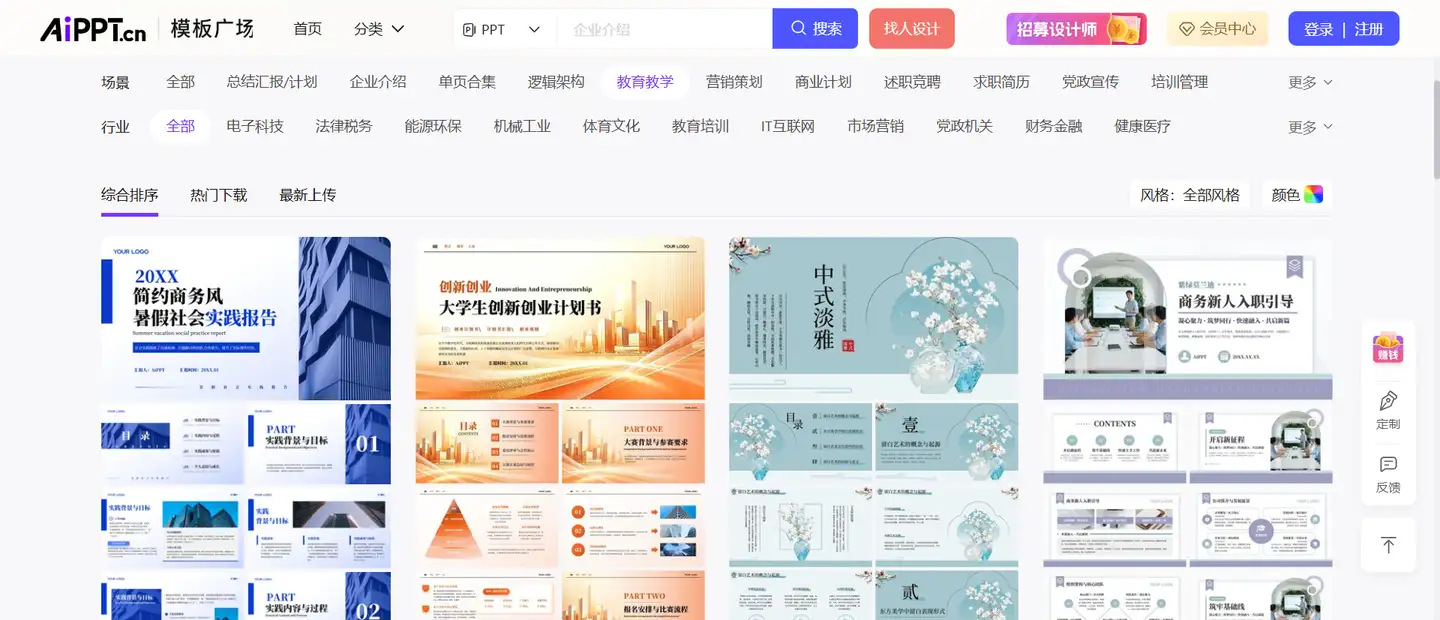Filter industry by 法律税务
1440x620 pixels.
[344, 126]
